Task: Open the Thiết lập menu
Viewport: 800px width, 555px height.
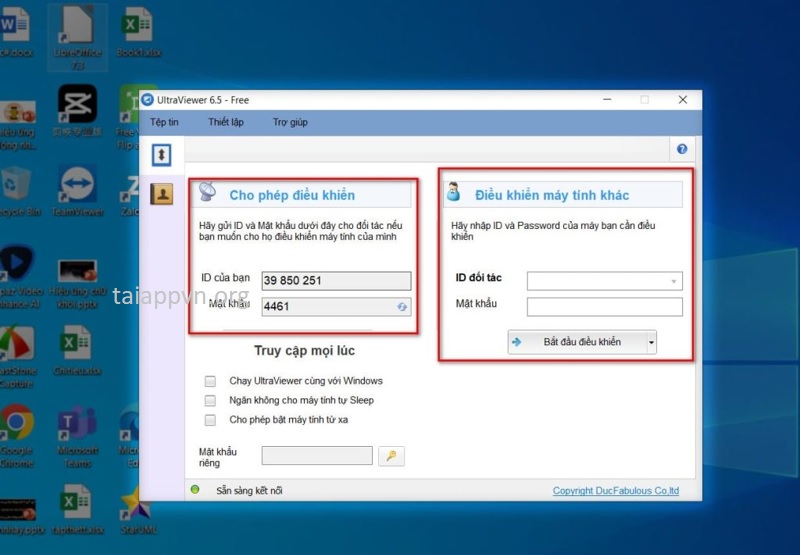Action: pyautogui.click(x=225, y=122)
